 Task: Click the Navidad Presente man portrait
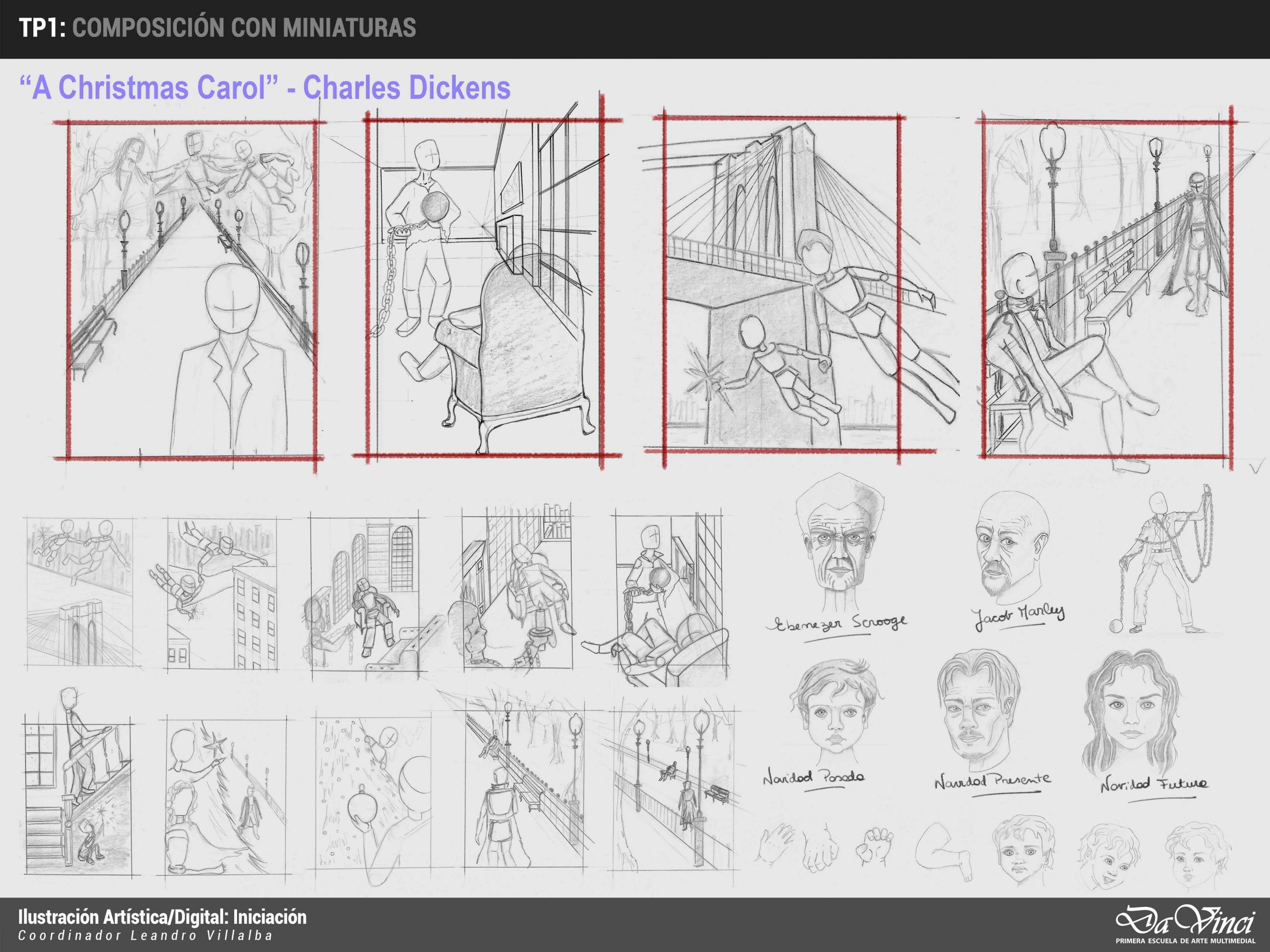pyautogui.click(x=979, y=712)
